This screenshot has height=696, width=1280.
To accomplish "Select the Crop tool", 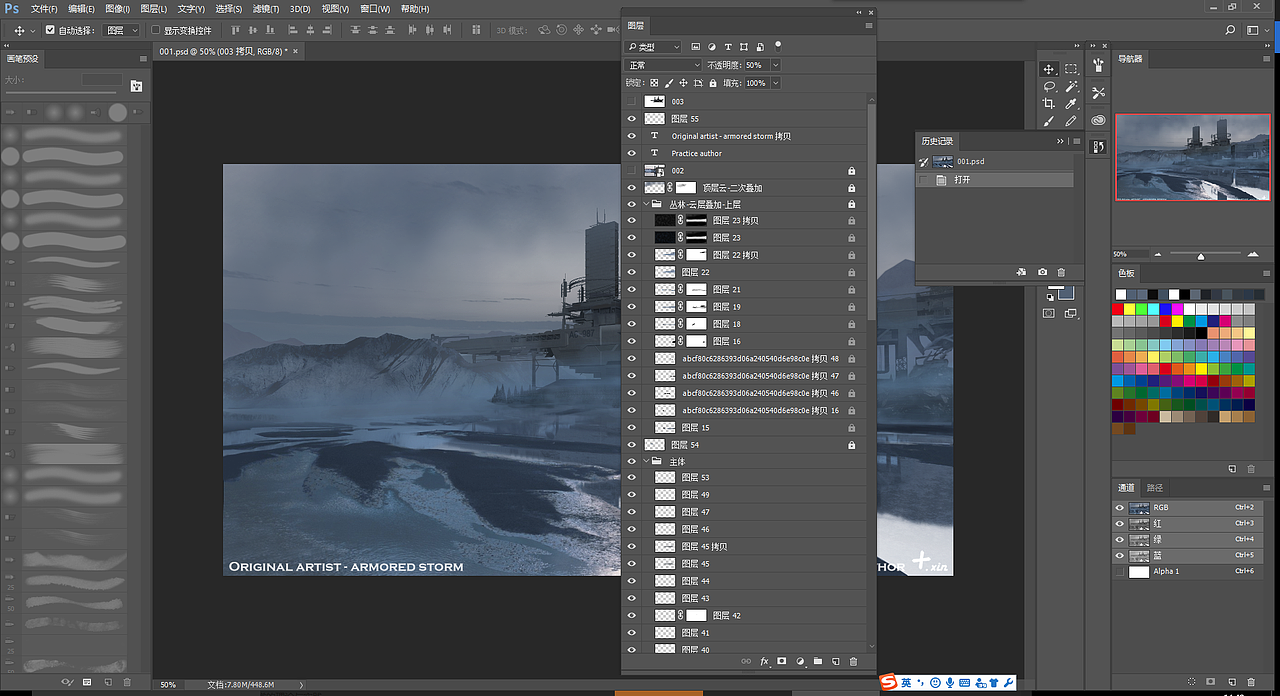I will [1048, 103].
